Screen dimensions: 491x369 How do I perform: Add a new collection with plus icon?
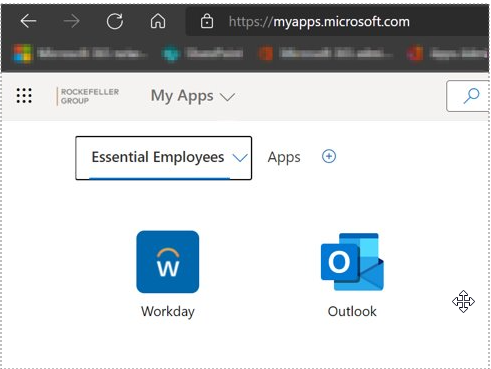329,156
